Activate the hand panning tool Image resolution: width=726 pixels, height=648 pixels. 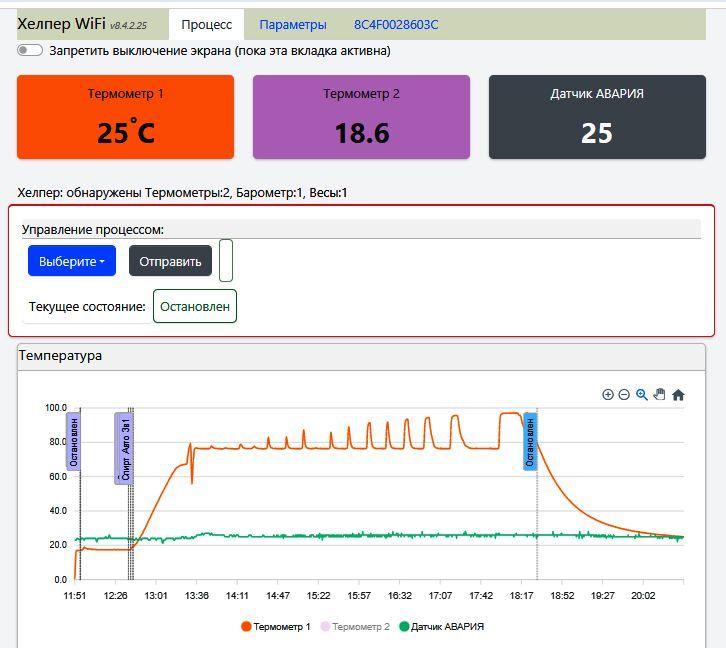tap(659, 395)
